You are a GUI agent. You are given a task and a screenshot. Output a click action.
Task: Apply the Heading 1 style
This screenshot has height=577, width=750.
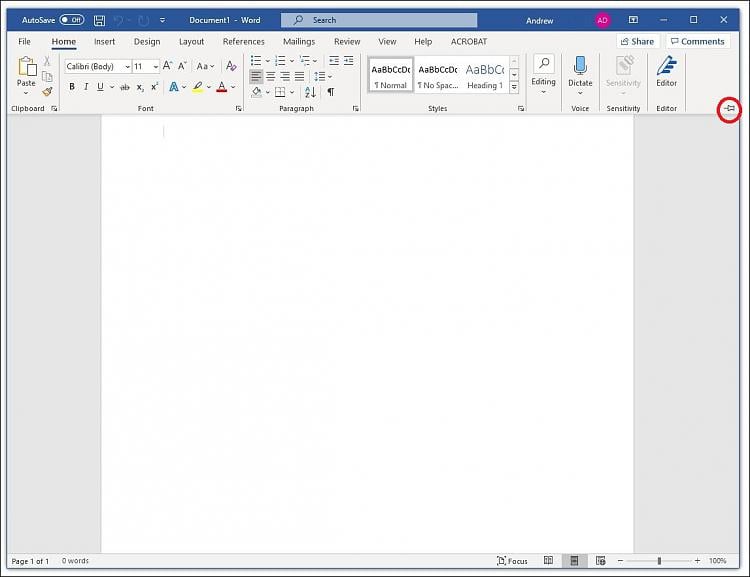coord(485,77)
